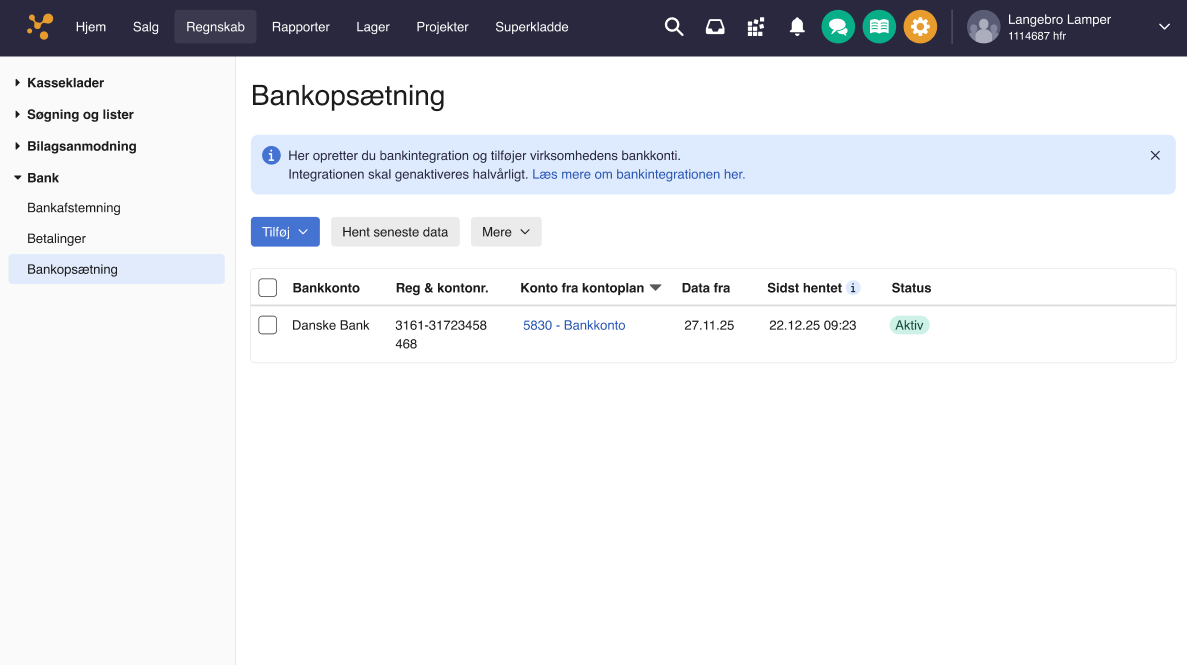This screenshot has width=1187, height=665.
Task: Show info tooltip next to Sidst hentet column
Action: (852, 288)
